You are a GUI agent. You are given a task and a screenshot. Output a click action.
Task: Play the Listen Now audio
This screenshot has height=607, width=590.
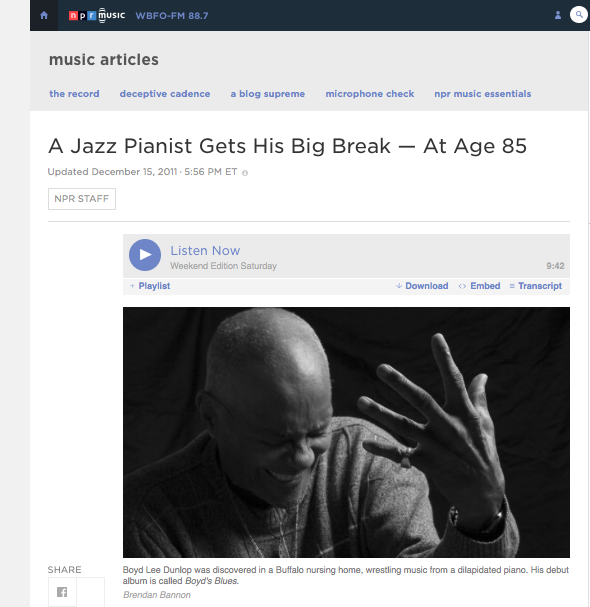coord(145,255)
